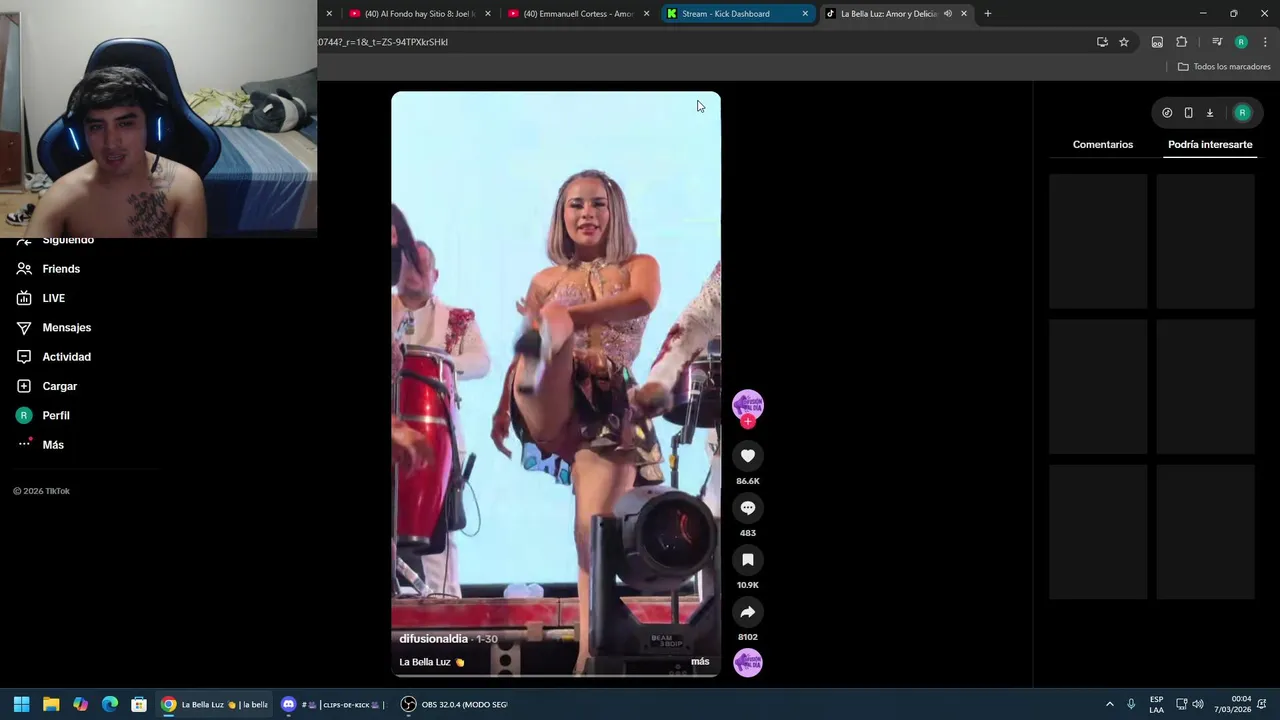Image resolution: width=1280 pixels, height=720 pixels.
Task: Open the Discord taskbar item
Action: point(331,705)
